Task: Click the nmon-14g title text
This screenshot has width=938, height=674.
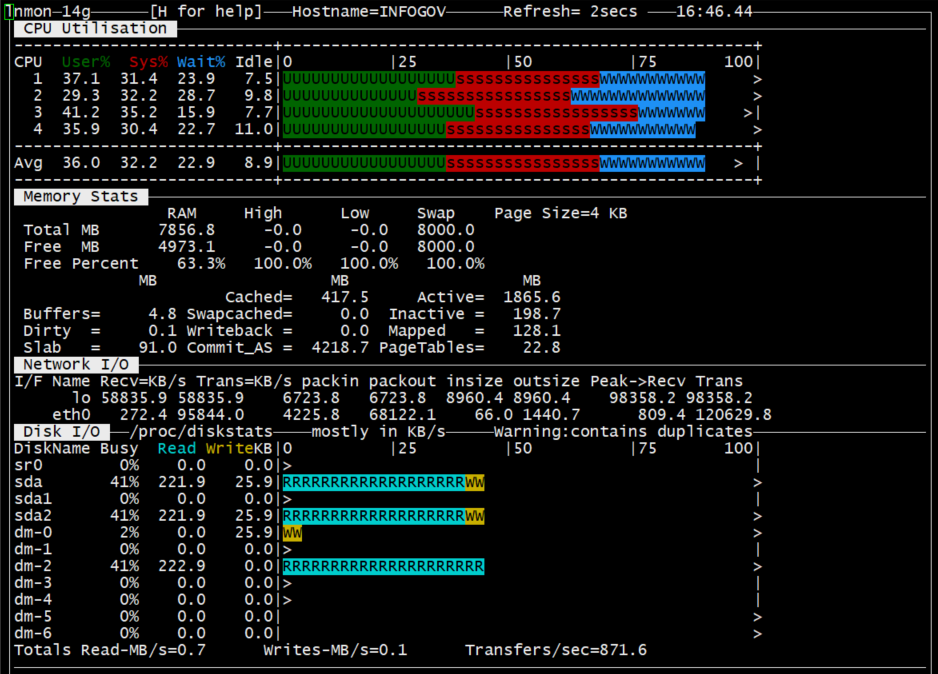Action: tap(53, 11)
